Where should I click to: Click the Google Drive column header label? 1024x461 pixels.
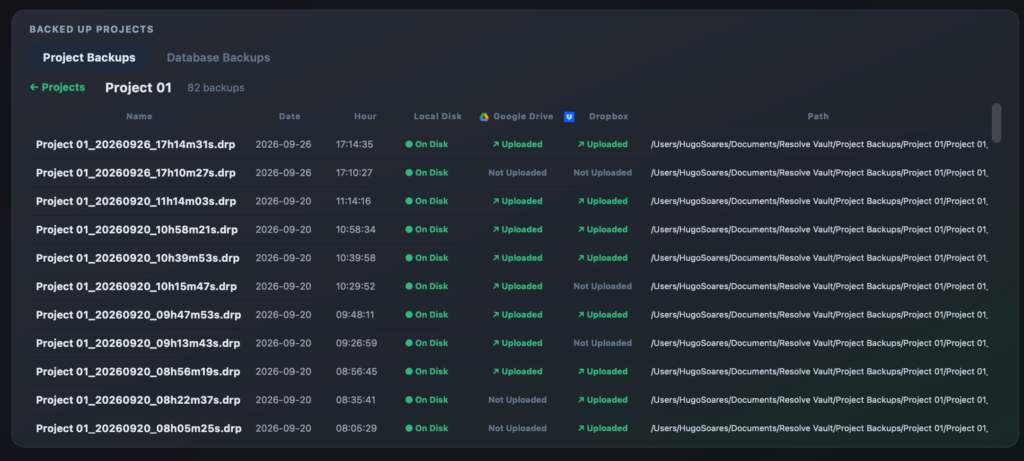click(x=523, y=116)
